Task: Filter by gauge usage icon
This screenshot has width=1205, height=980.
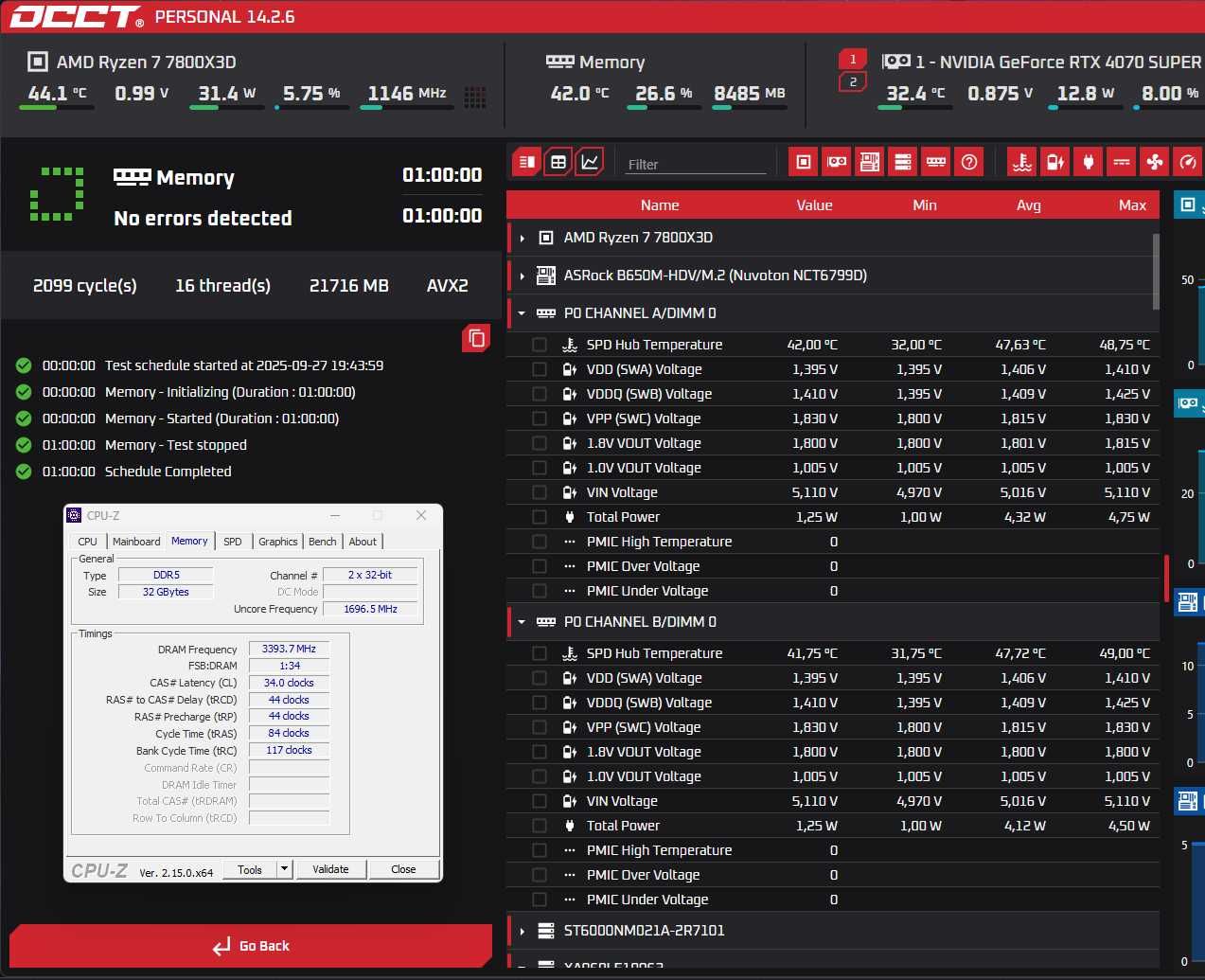Action: tap(1188, 162)
